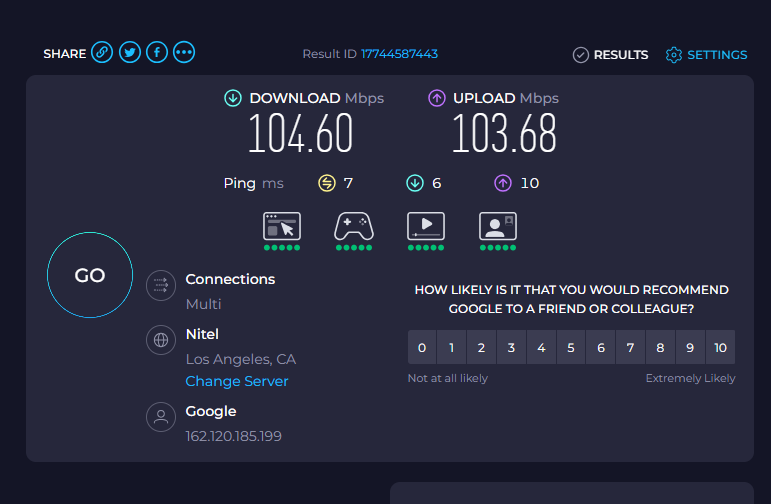
Task: Rate recommendation score 7
Action: 630,347
